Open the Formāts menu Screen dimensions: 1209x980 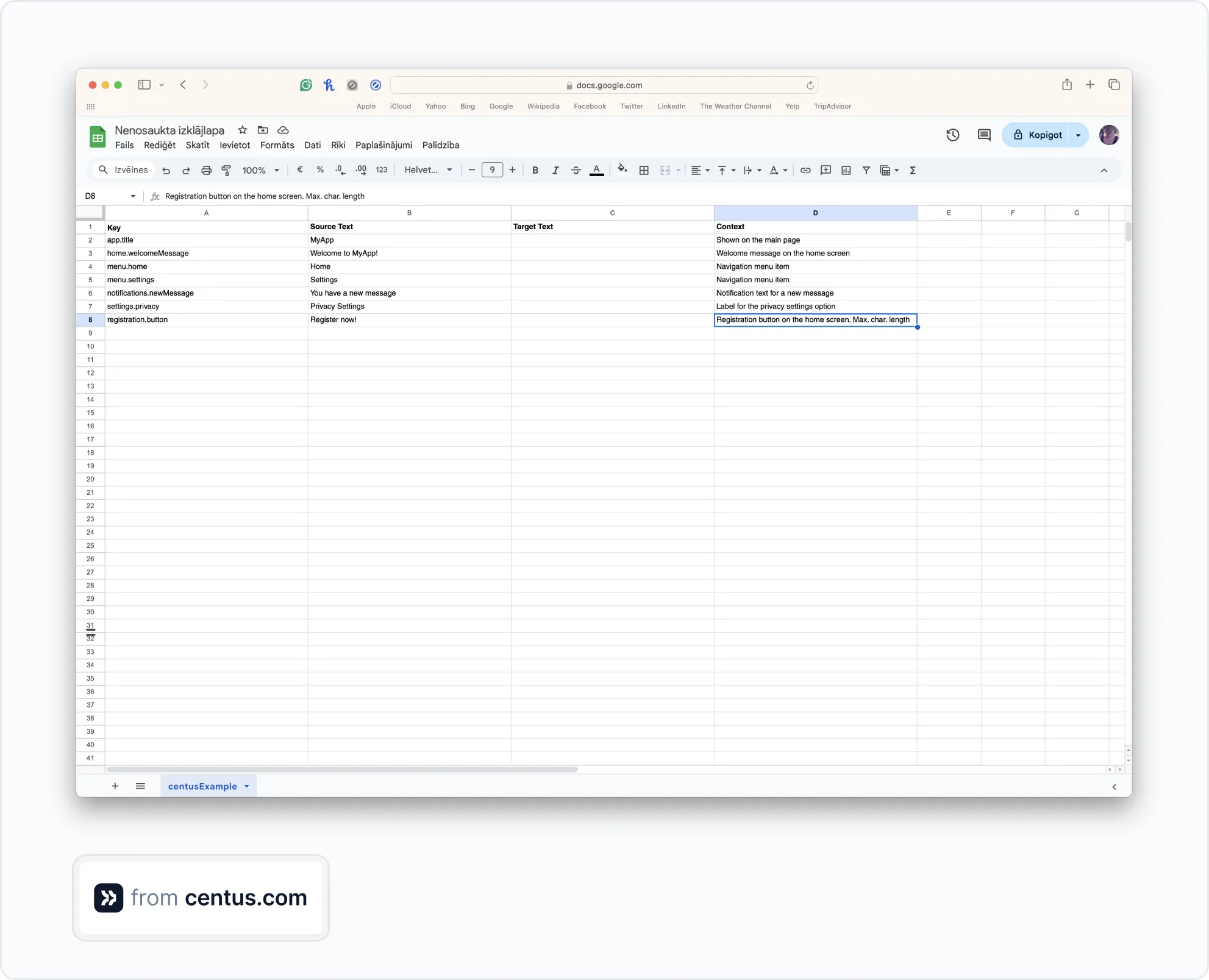coord(277,145)
